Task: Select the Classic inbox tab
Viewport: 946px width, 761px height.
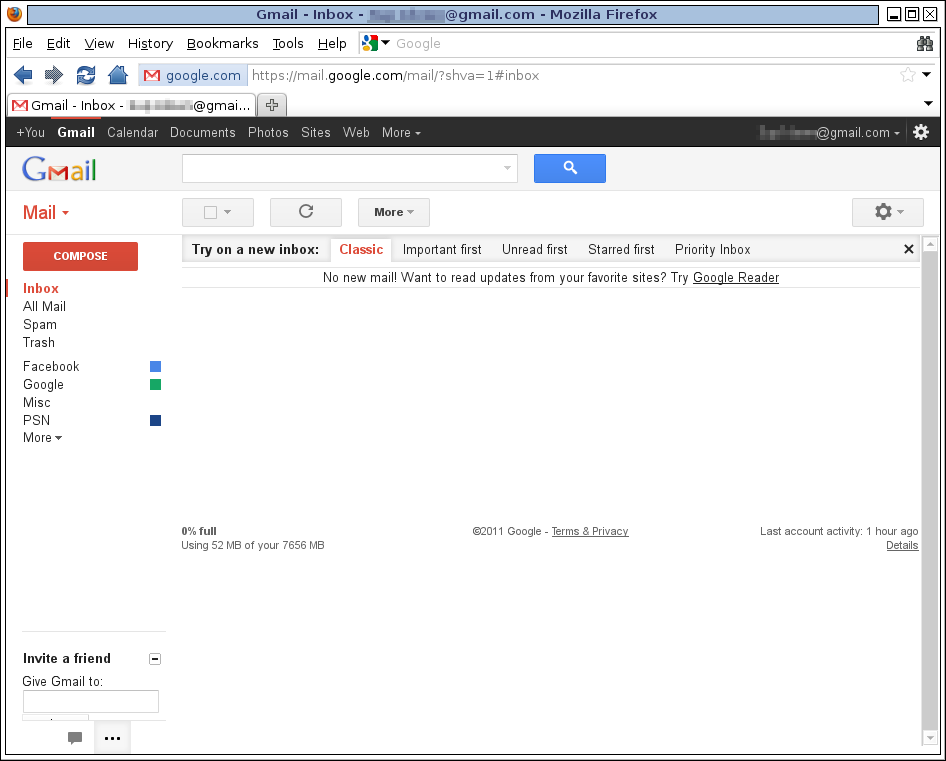Action: (361, 249)
